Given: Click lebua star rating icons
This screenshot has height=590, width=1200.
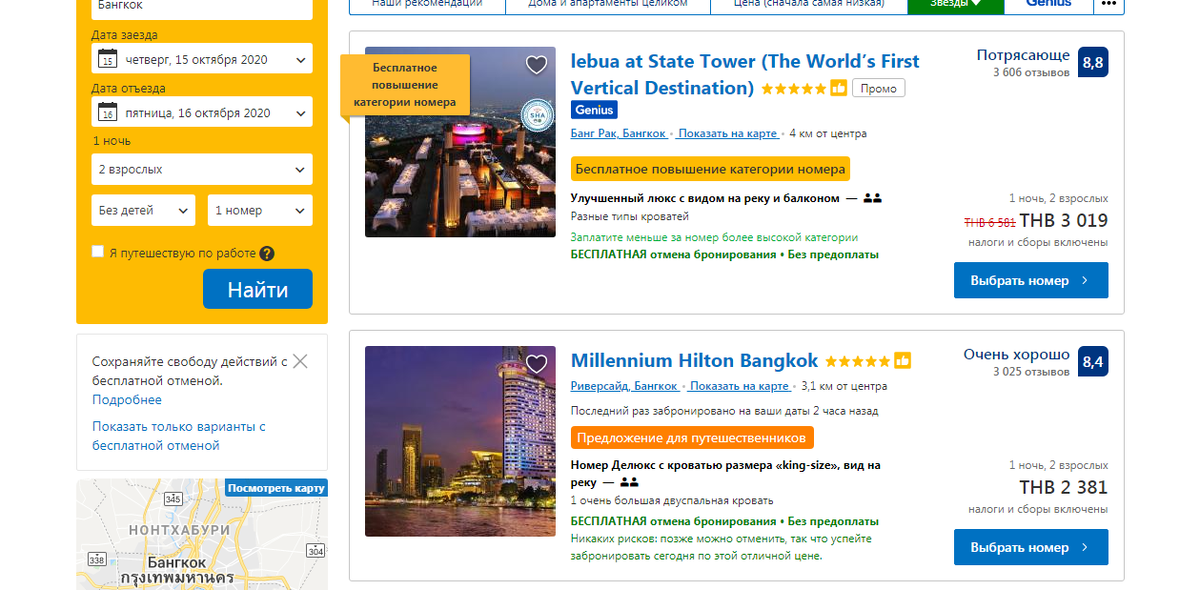Looking at the screenshot, I should [795, 88].
